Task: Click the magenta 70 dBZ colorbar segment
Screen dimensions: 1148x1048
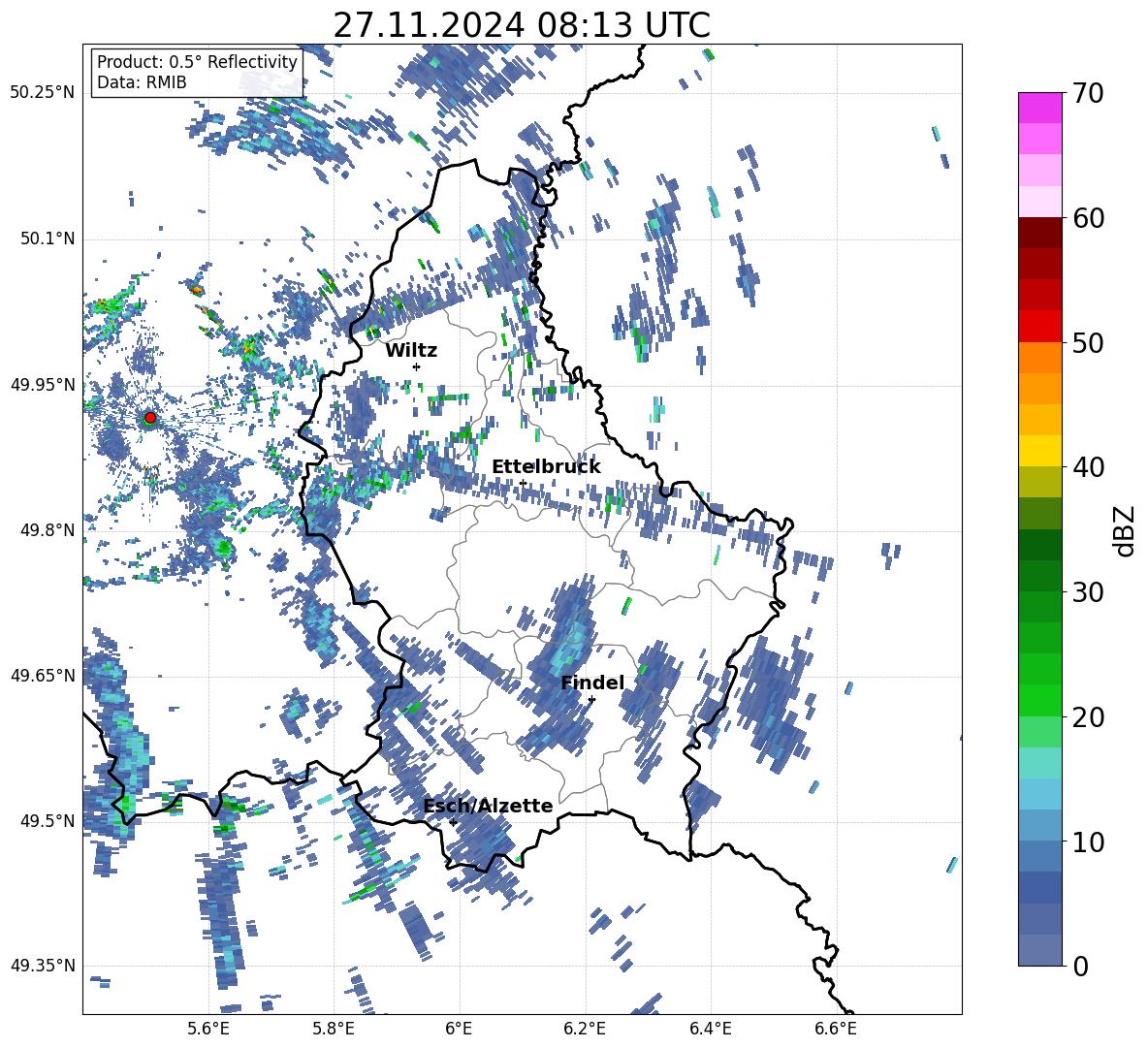Action: coord(1039,108)
